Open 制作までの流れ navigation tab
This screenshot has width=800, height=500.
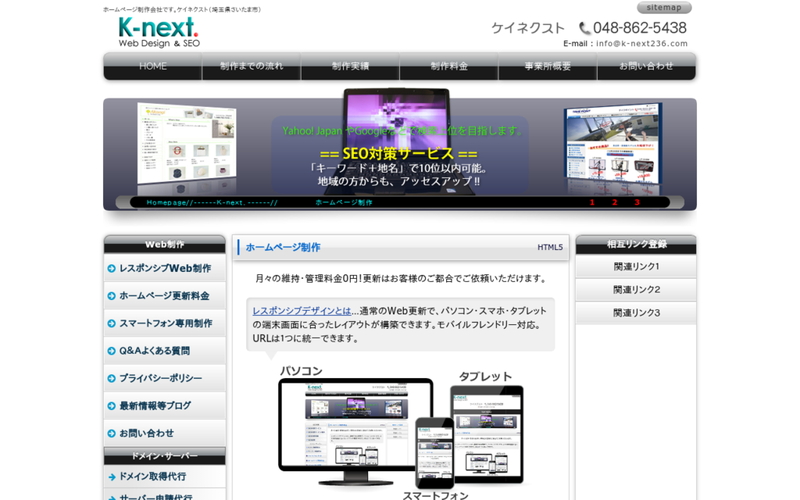tap(251, 66)
